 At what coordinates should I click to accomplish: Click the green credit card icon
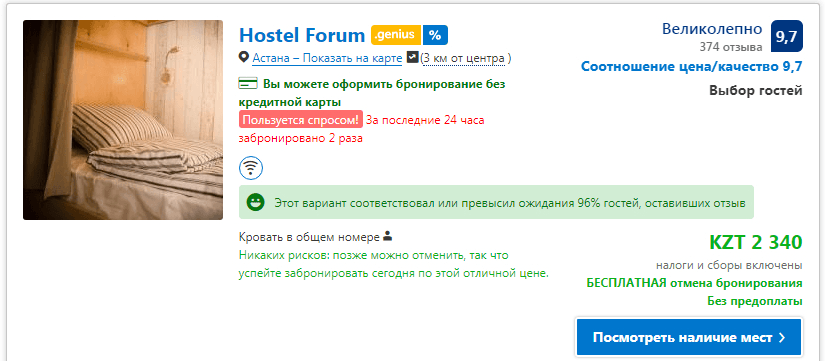click(248, 84)
